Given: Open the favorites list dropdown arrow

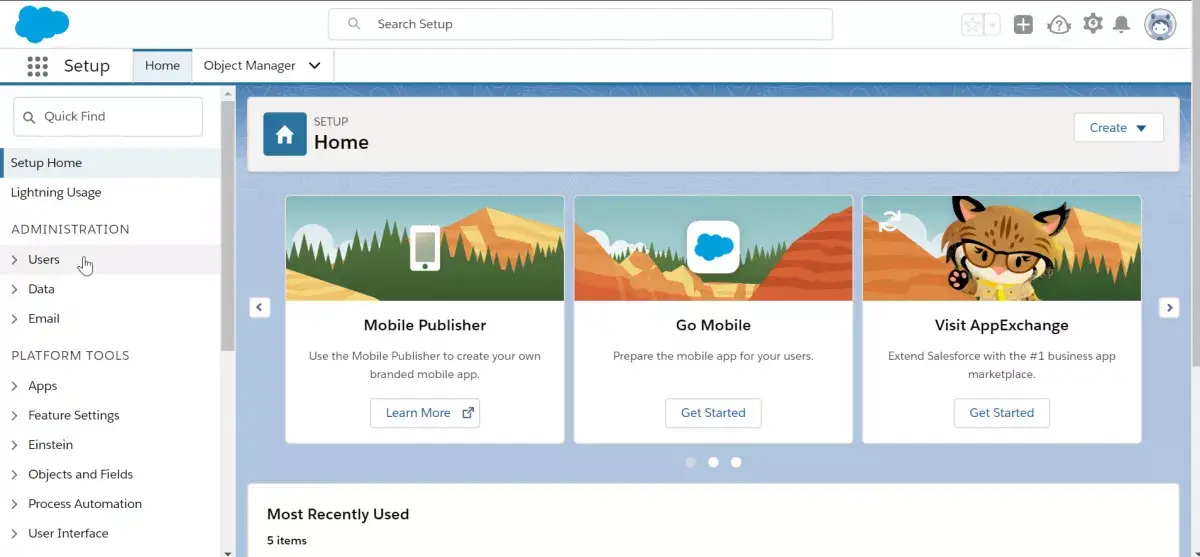Looking at the screenshot, I should 992,25.
